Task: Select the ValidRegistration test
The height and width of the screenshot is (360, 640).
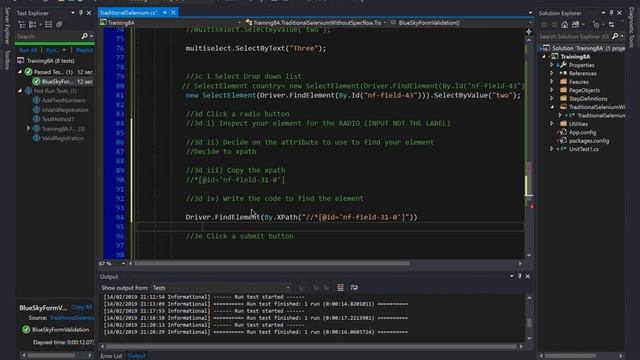Action: [63, 138]
